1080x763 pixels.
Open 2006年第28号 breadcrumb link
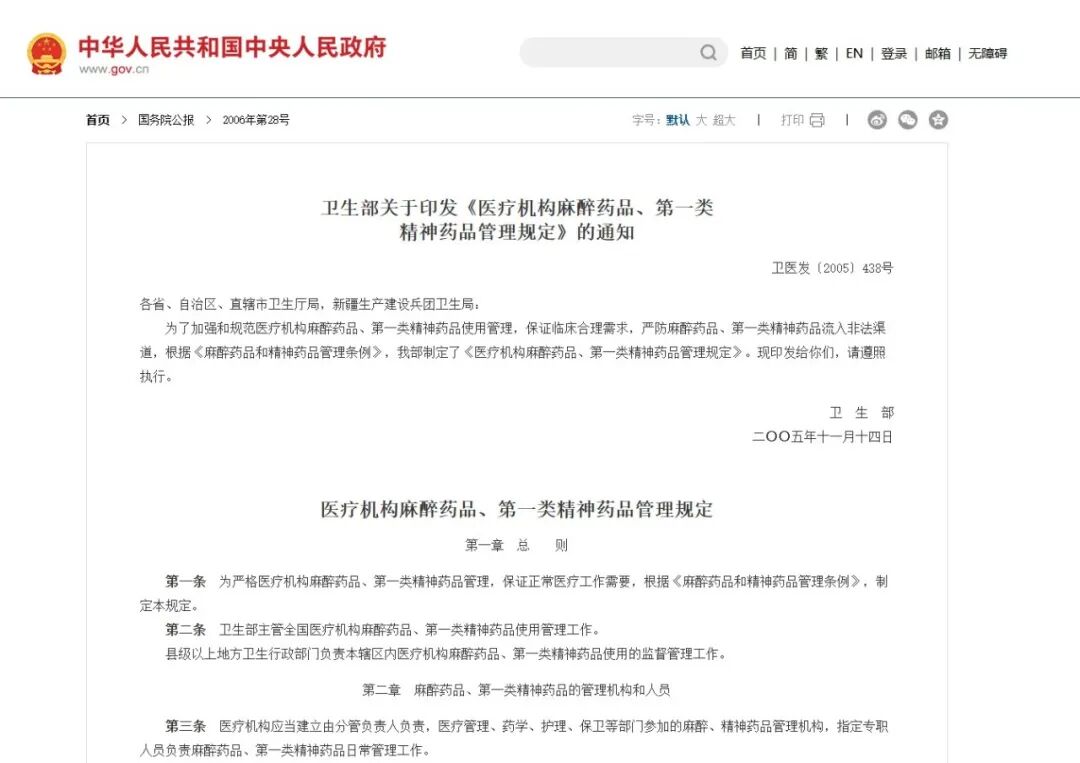[256, 120]
